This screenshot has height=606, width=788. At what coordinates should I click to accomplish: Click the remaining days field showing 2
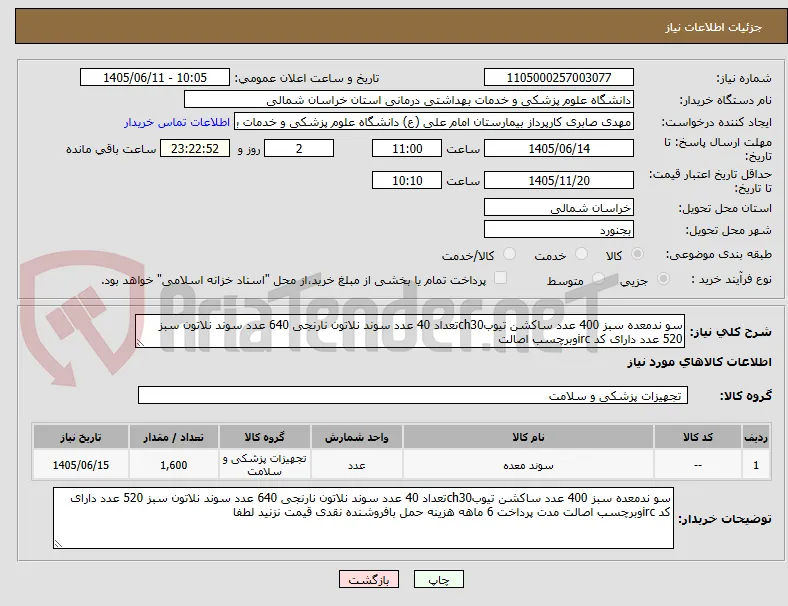(299, 148)
